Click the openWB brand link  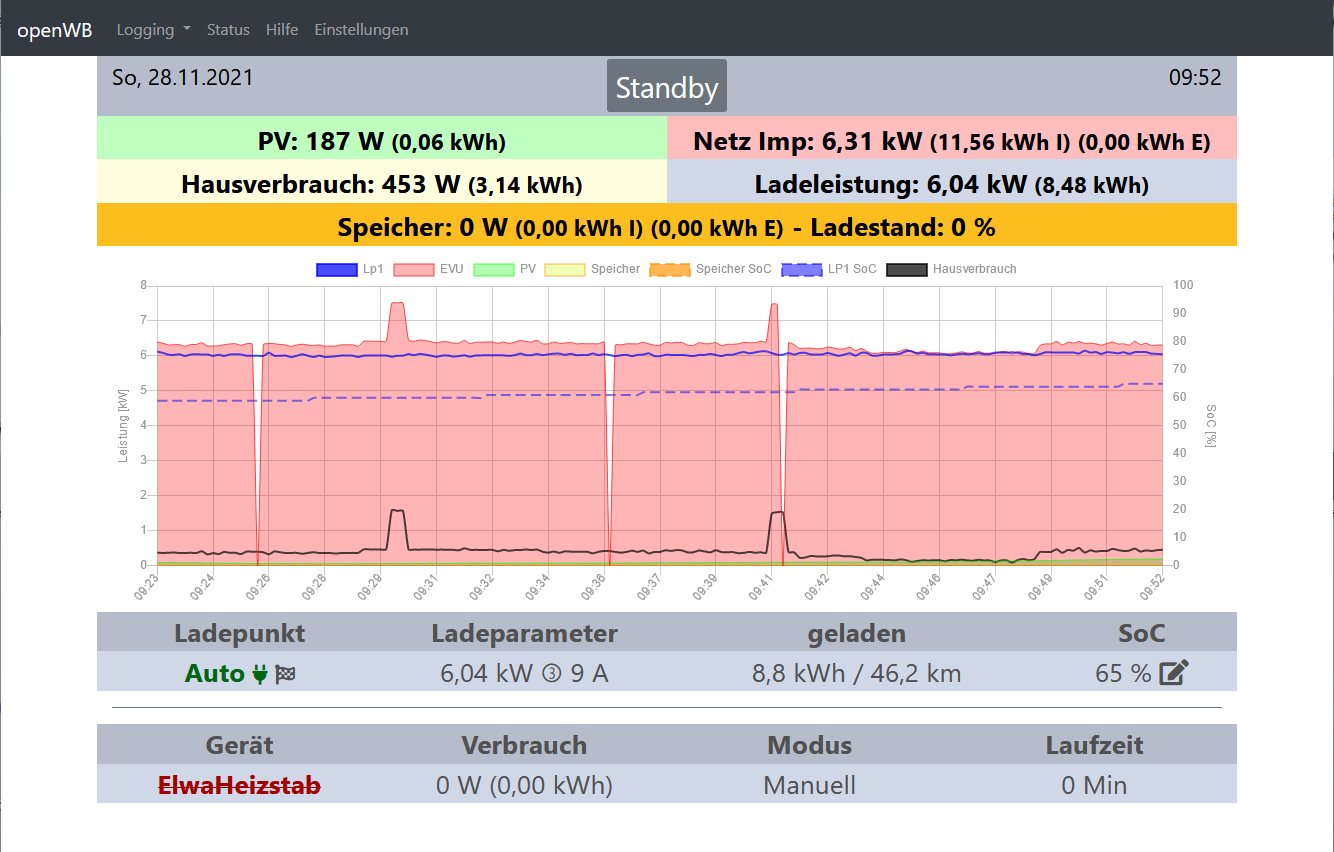pos(55,30)
